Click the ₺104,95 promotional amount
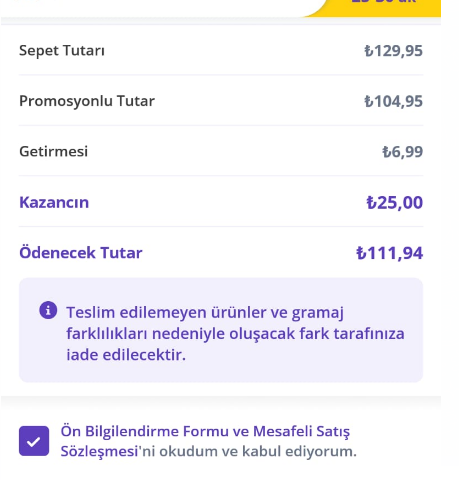 393,101
